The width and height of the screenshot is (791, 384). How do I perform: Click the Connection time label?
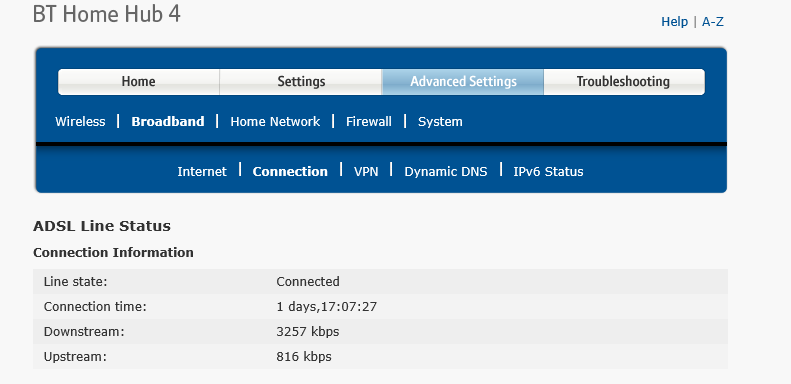(x=95, y=307)
